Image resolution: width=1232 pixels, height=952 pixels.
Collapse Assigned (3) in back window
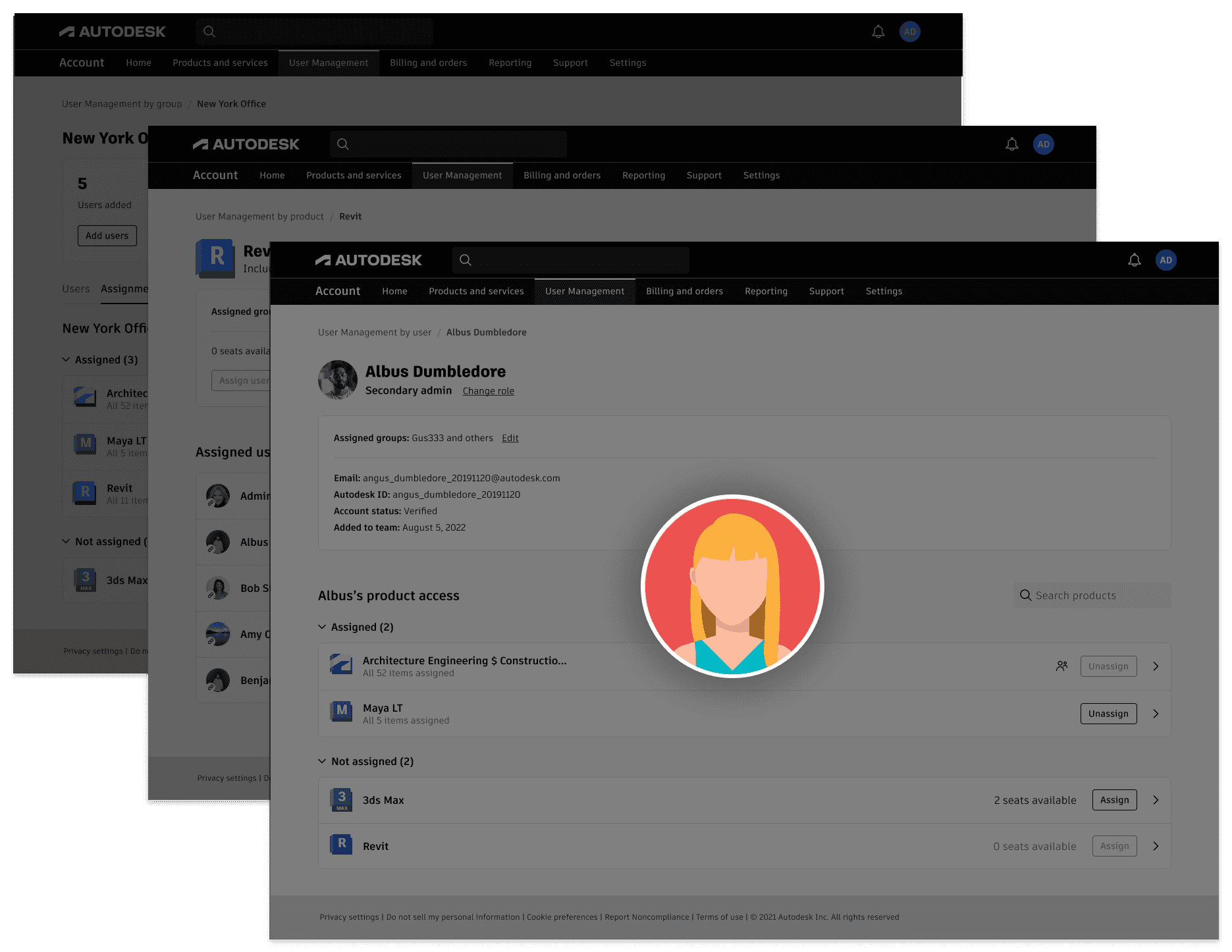pyautogui.click(x=66, y=359)
